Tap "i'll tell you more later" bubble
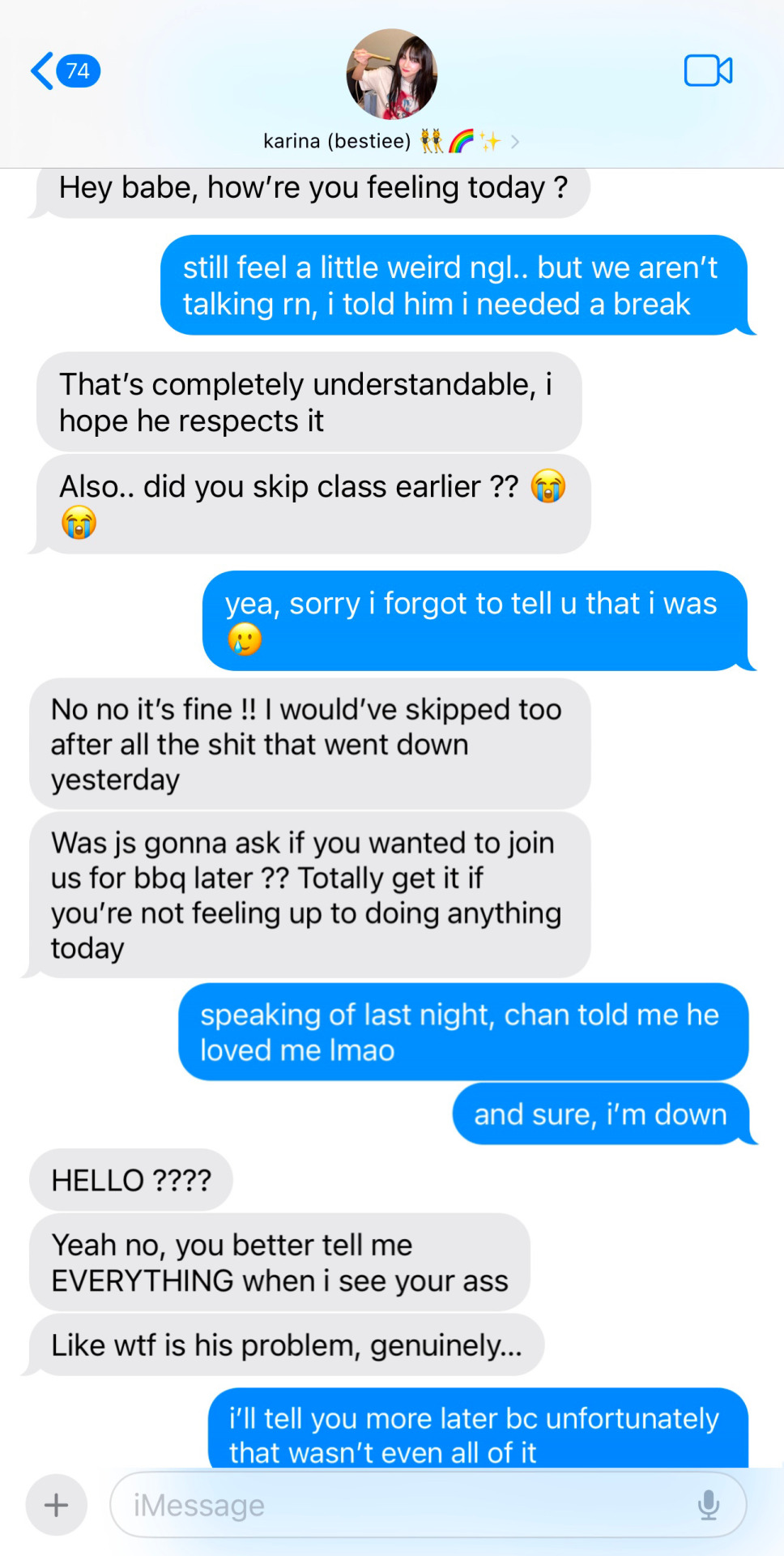 point(478,1429)
